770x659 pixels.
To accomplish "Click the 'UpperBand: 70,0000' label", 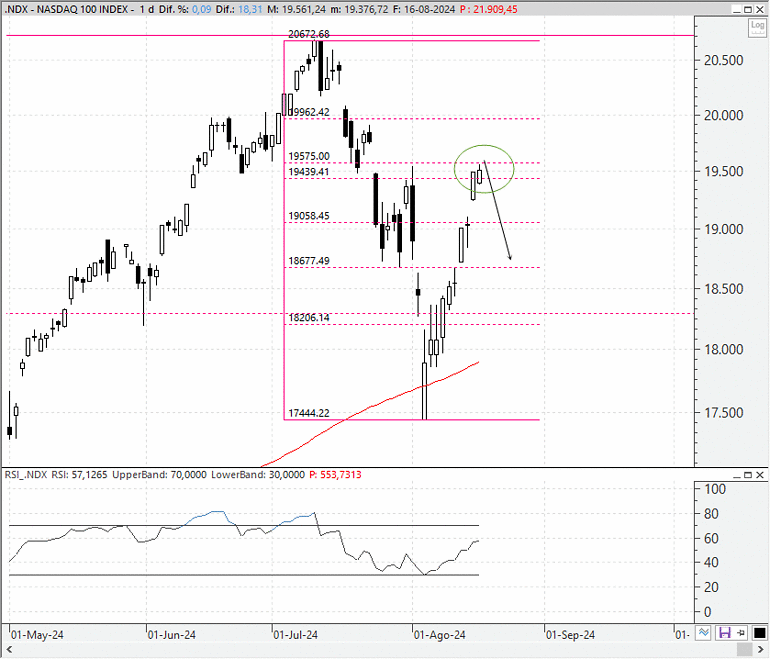I will [x=160, y=475].
